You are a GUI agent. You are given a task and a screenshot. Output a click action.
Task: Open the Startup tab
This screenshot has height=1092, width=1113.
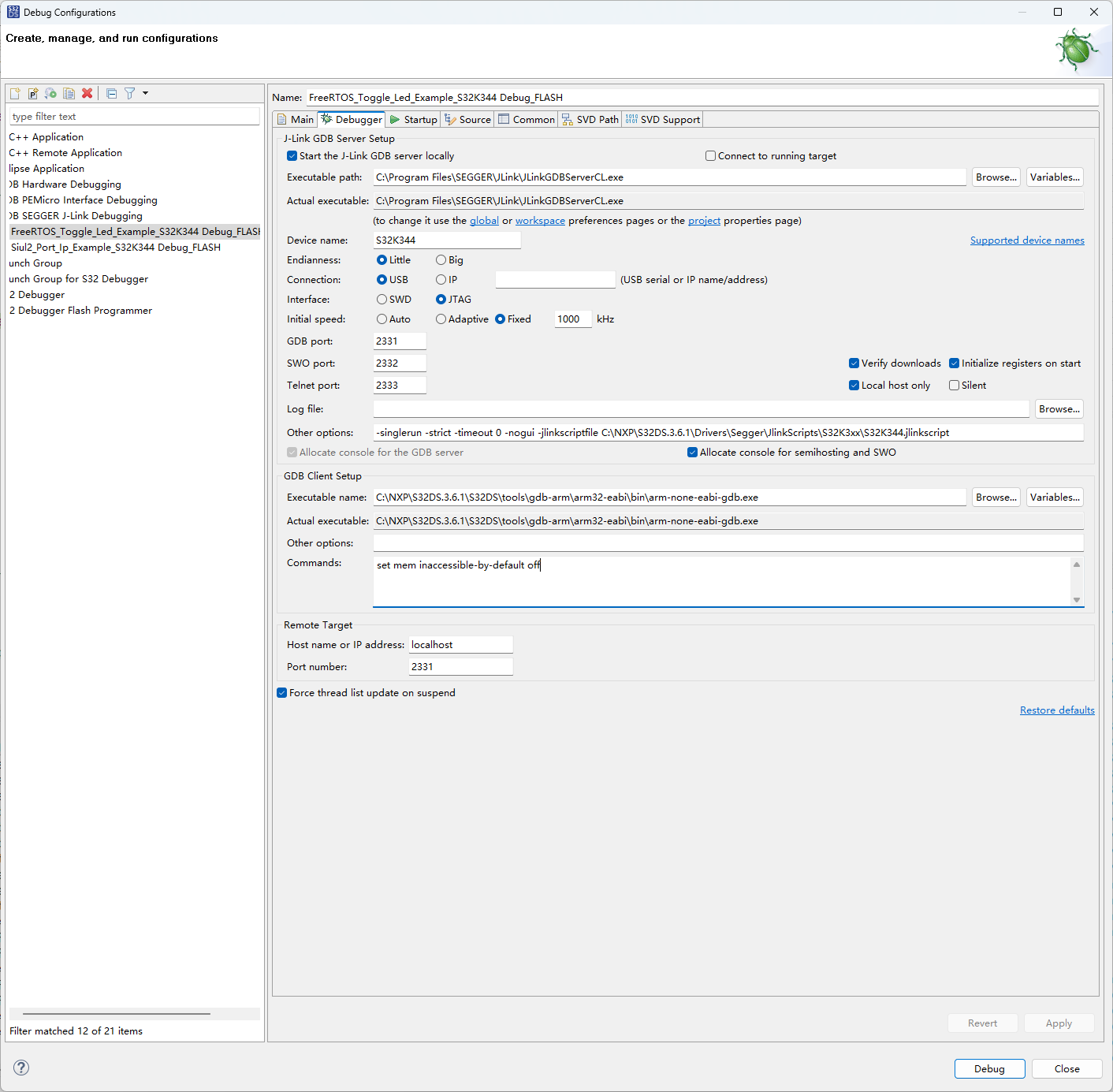click(413, 119)
